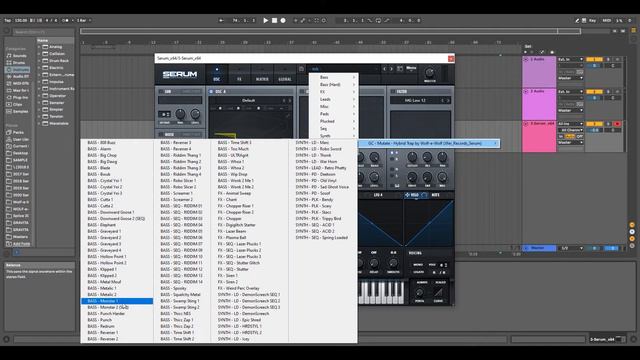Switch to the Serum FX tab
640x360 pixels.
(239, 74)
